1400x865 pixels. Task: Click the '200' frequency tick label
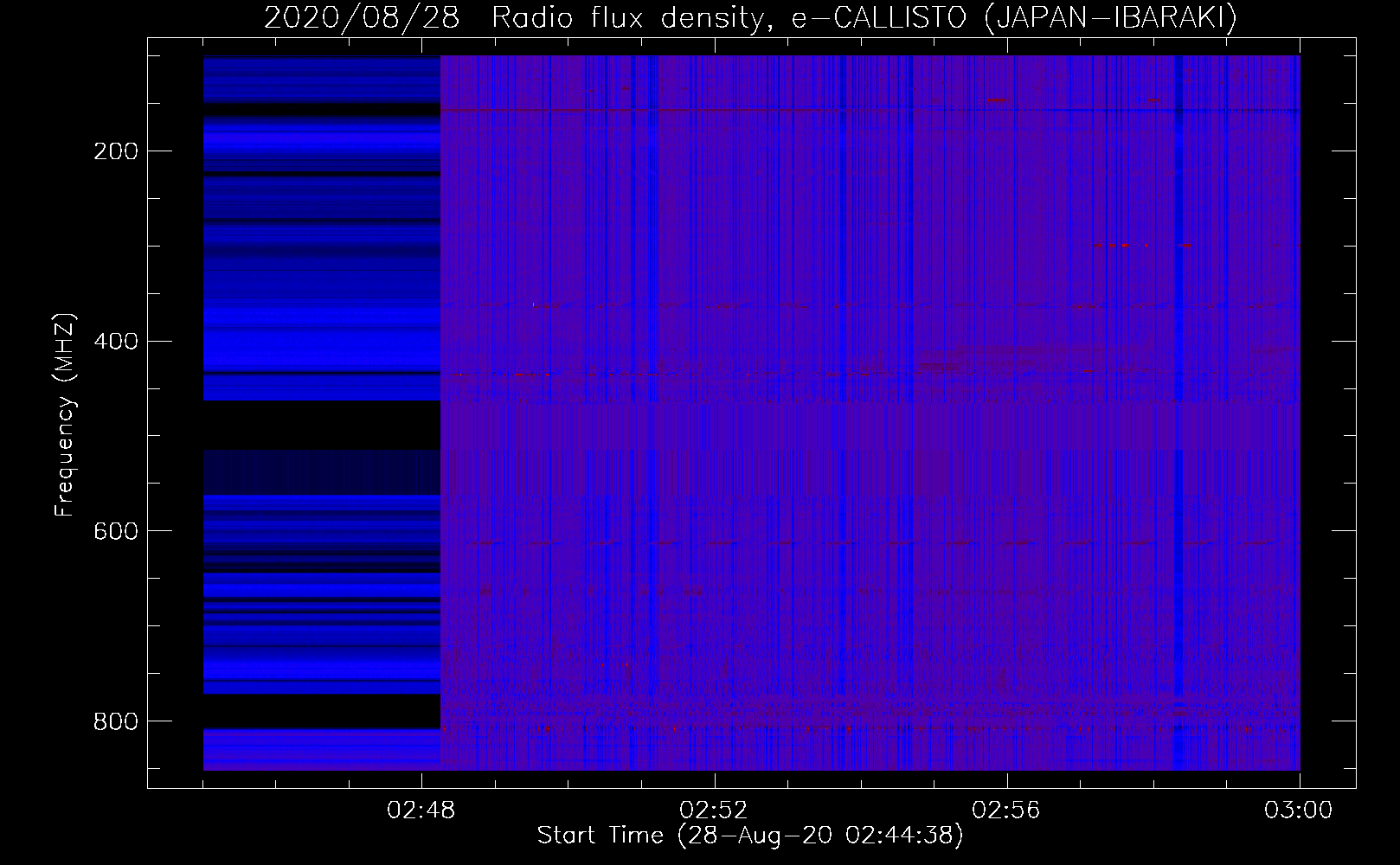click(x=116, y=151)
